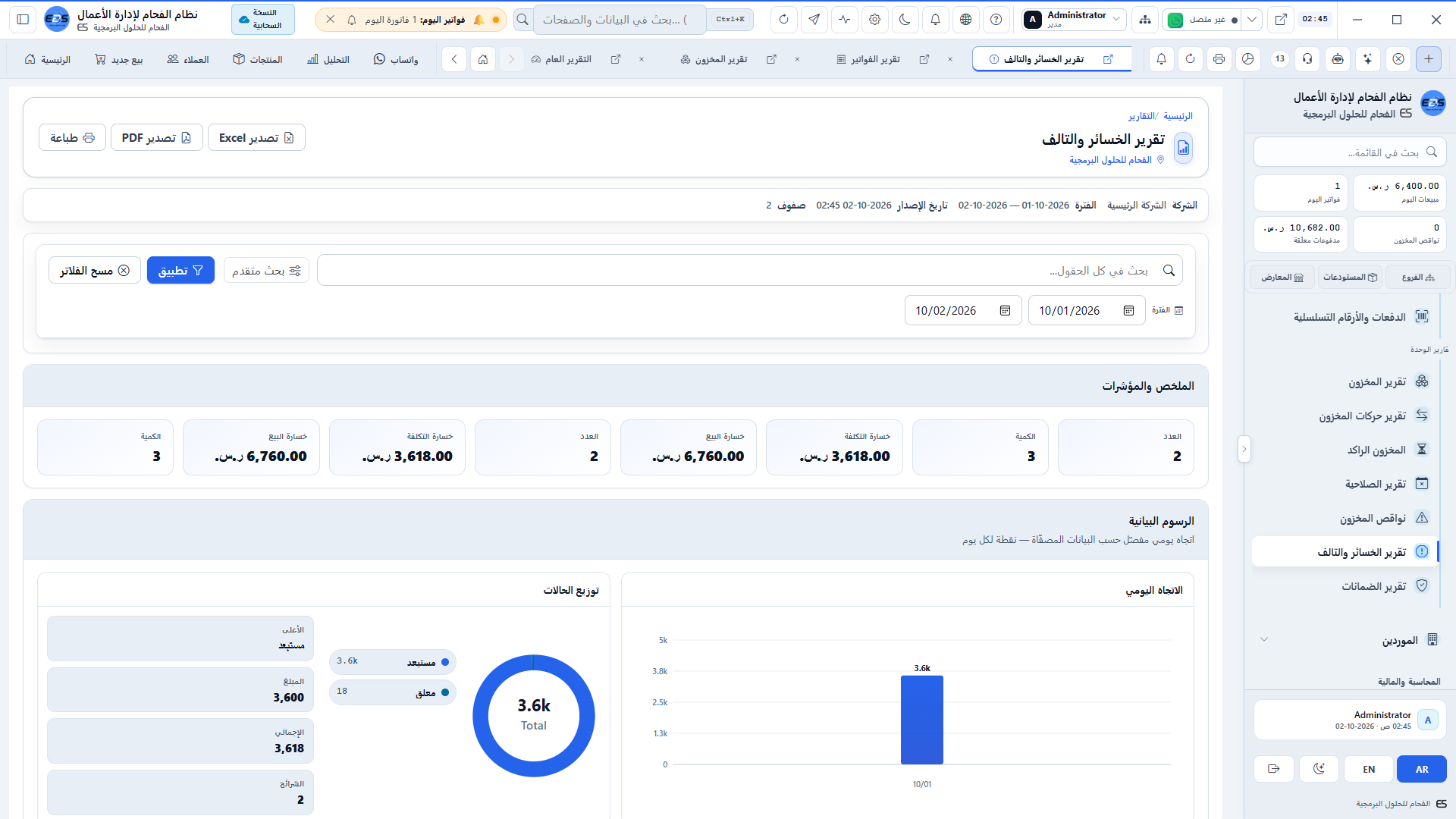Open the headset support icon

pyautogui.click(x=1307, y=59)
